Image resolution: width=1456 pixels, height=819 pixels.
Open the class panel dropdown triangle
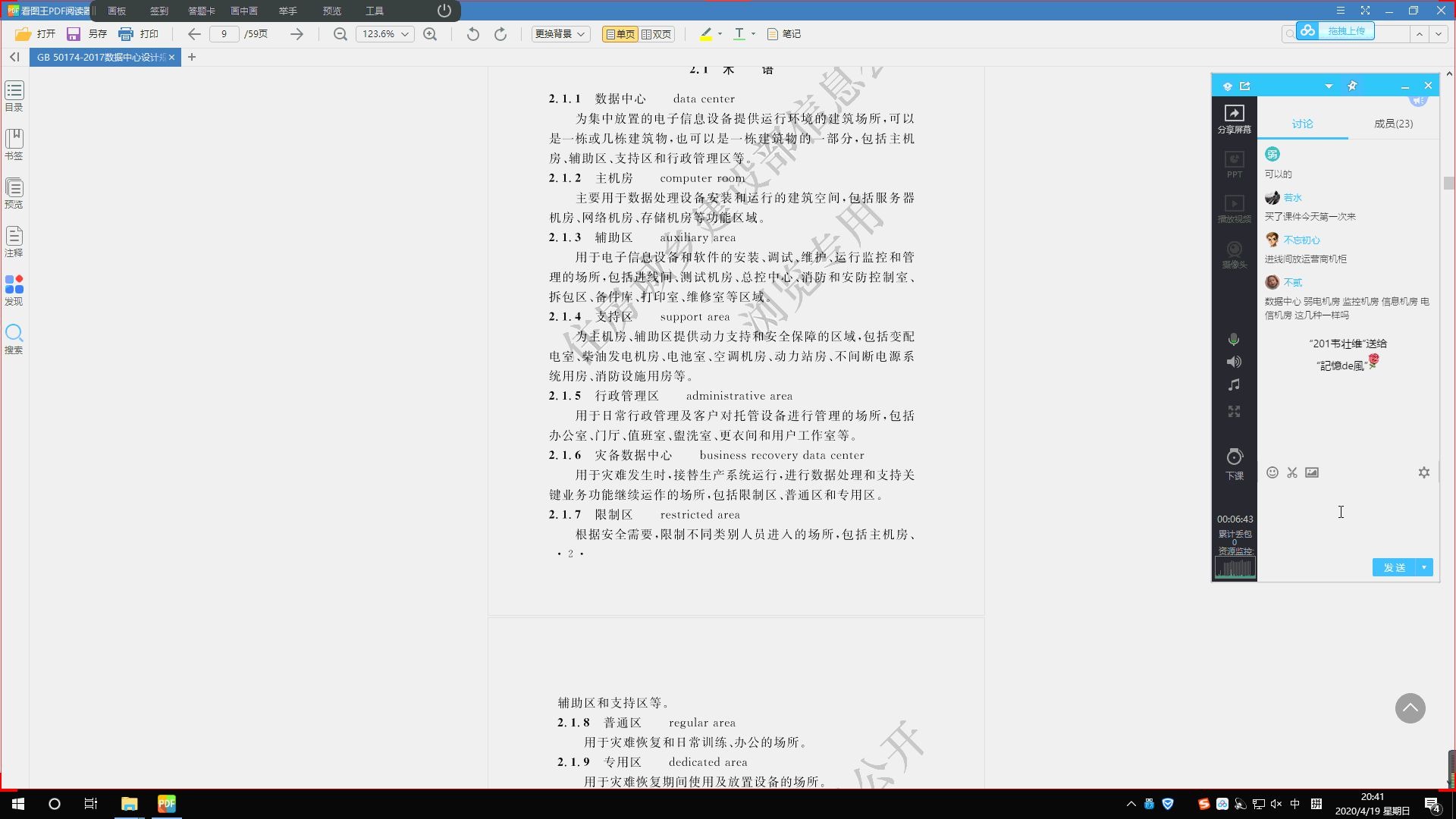tap(1329, 86)
